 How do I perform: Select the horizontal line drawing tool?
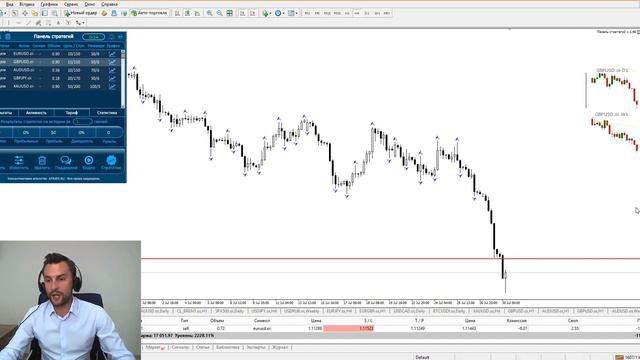[x=18, y=23]
